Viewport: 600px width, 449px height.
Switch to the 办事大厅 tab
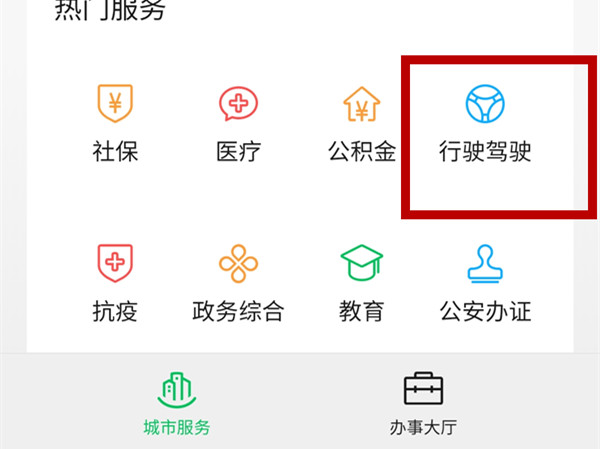click(x=423, y=404)
